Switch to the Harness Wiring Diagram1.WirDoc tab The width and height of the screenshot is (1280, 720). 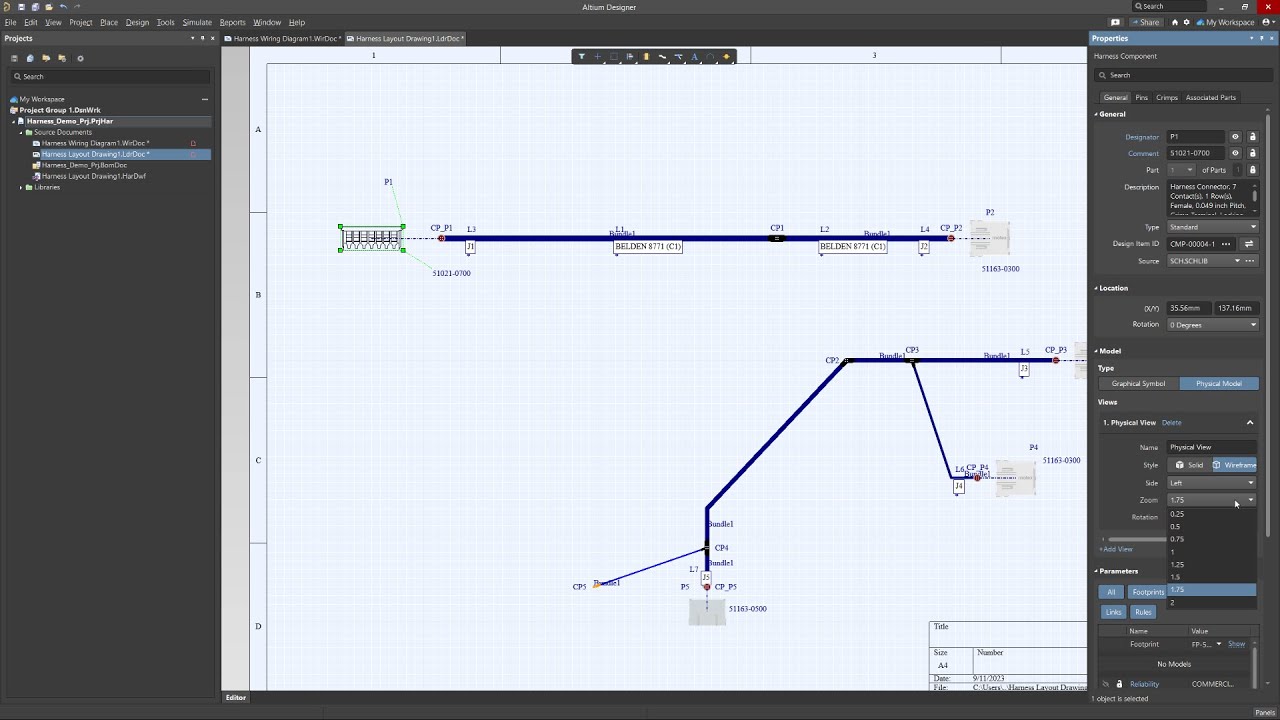pyautogui.click(x=284, y=39)
